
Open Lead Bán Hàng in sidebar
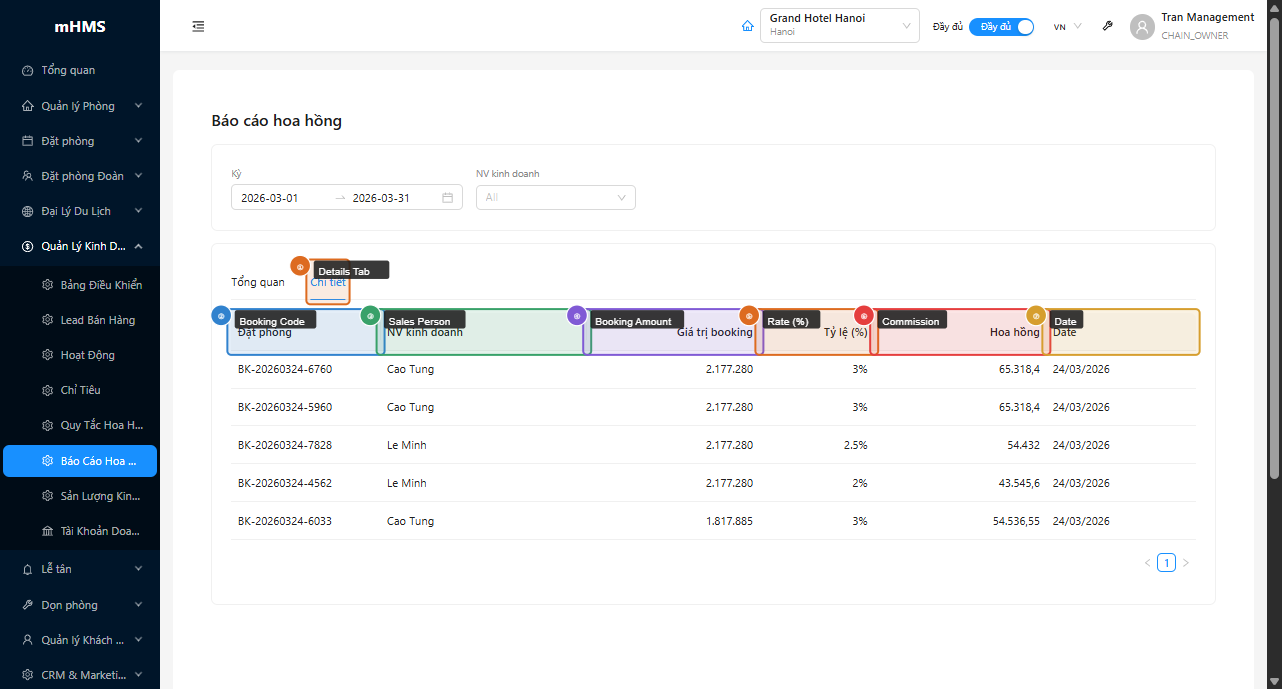[x=97, y=320]
